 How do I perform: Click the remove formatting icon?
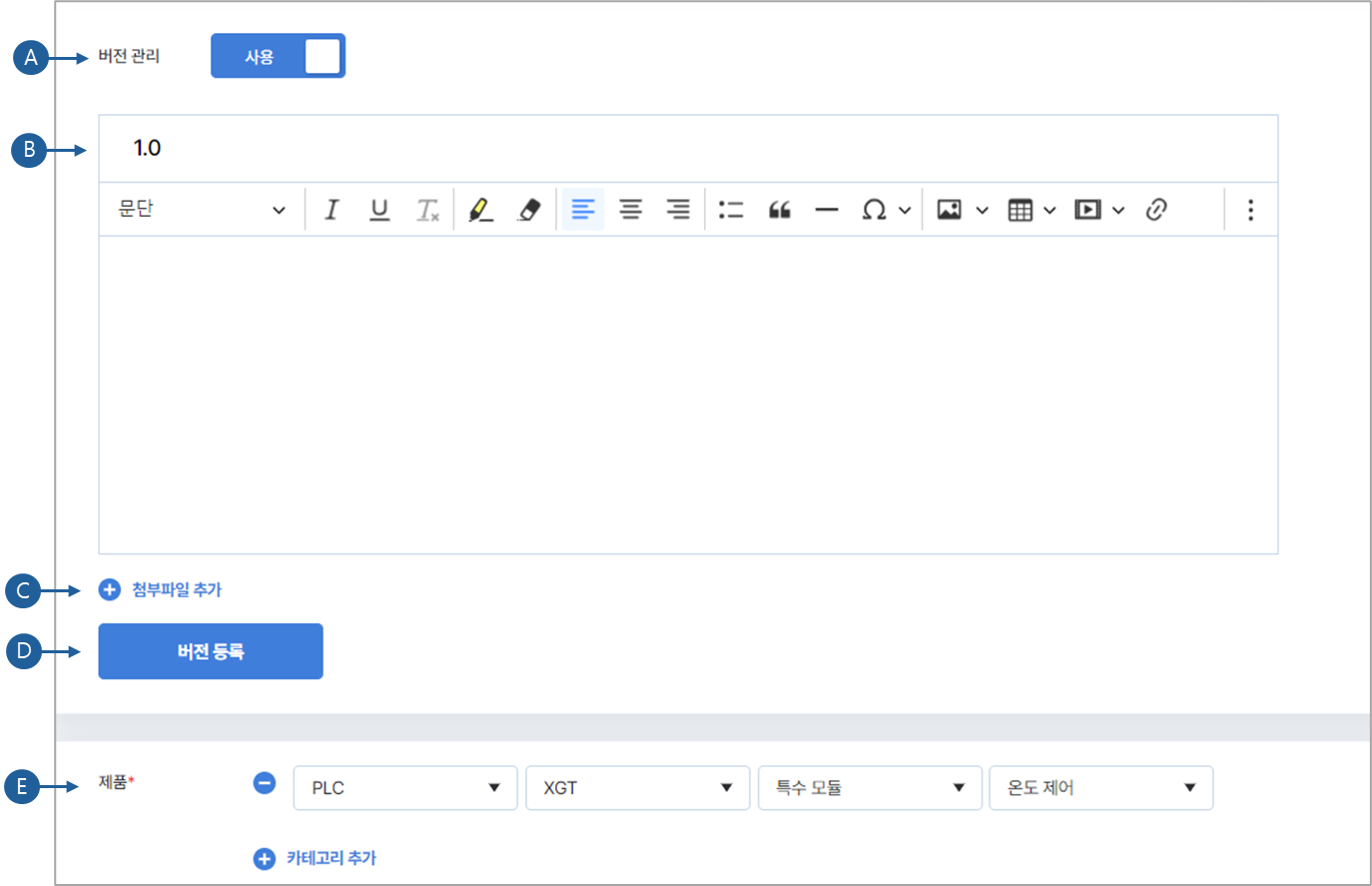click(x=427, y=210)
